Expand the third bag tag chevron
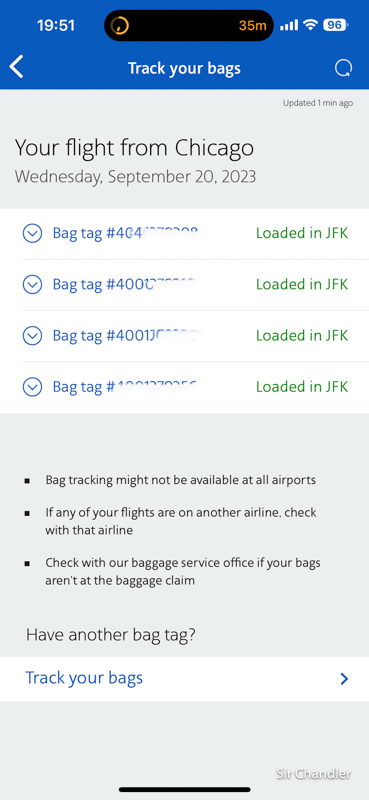 point(33,336)
